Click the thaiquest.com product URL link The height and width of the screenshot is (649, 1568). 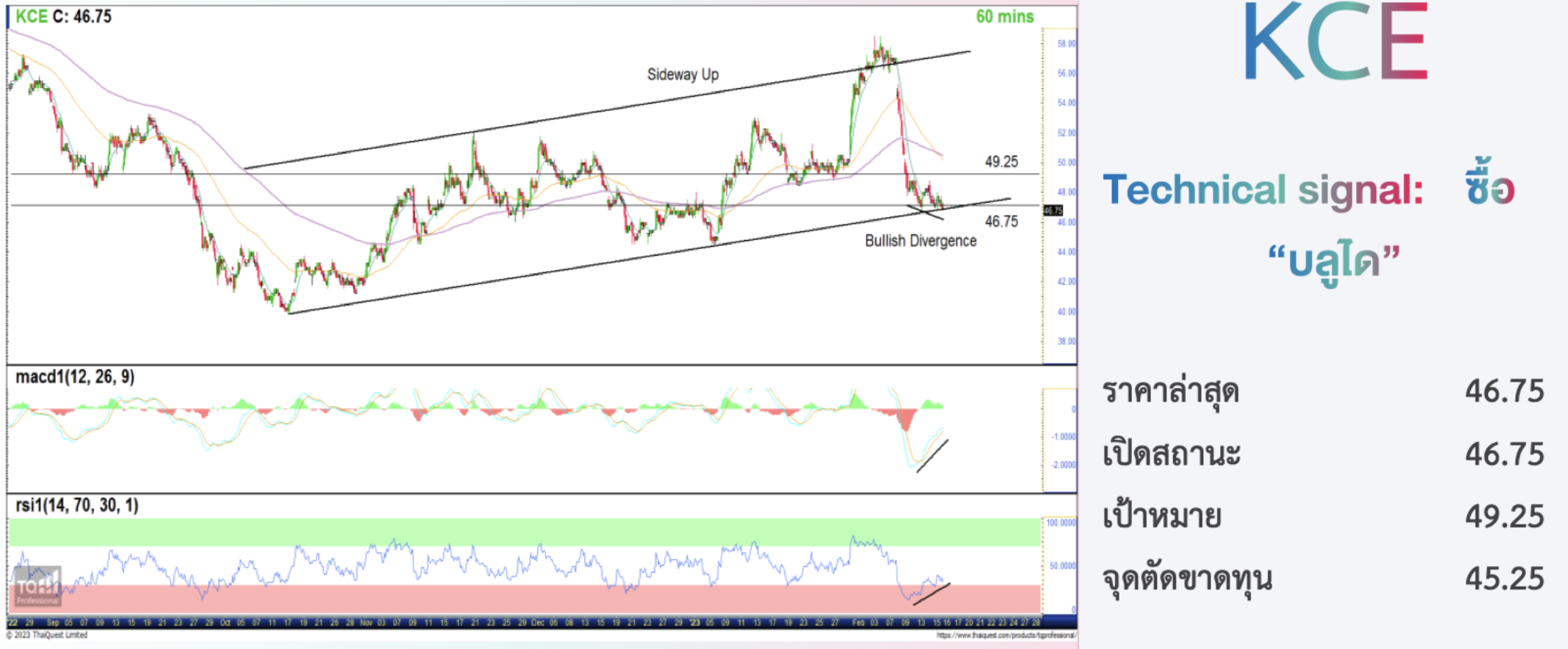(x=1006, y=635)
